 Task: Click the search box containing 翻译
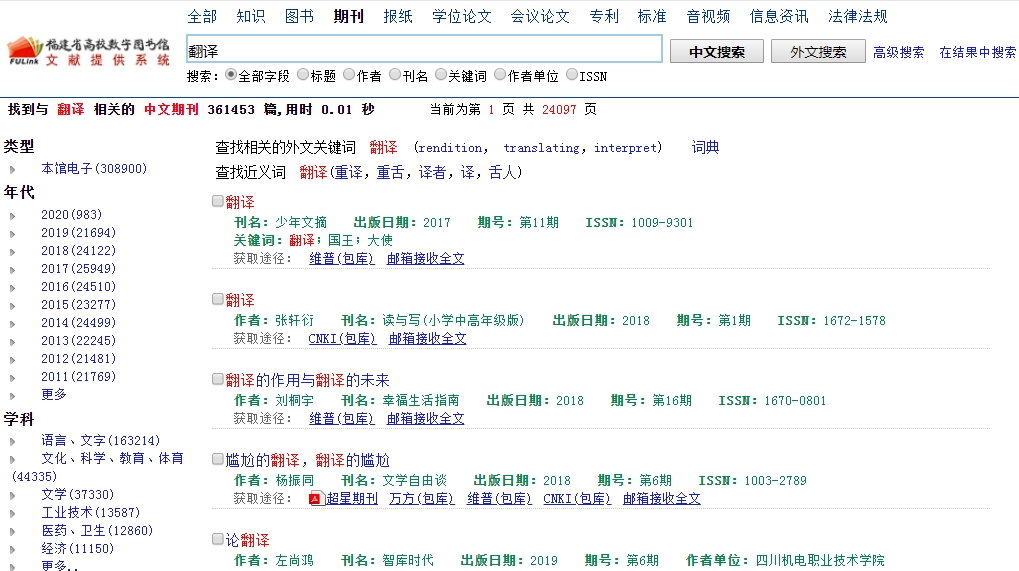pyautogui.click(x=424, y=50)
